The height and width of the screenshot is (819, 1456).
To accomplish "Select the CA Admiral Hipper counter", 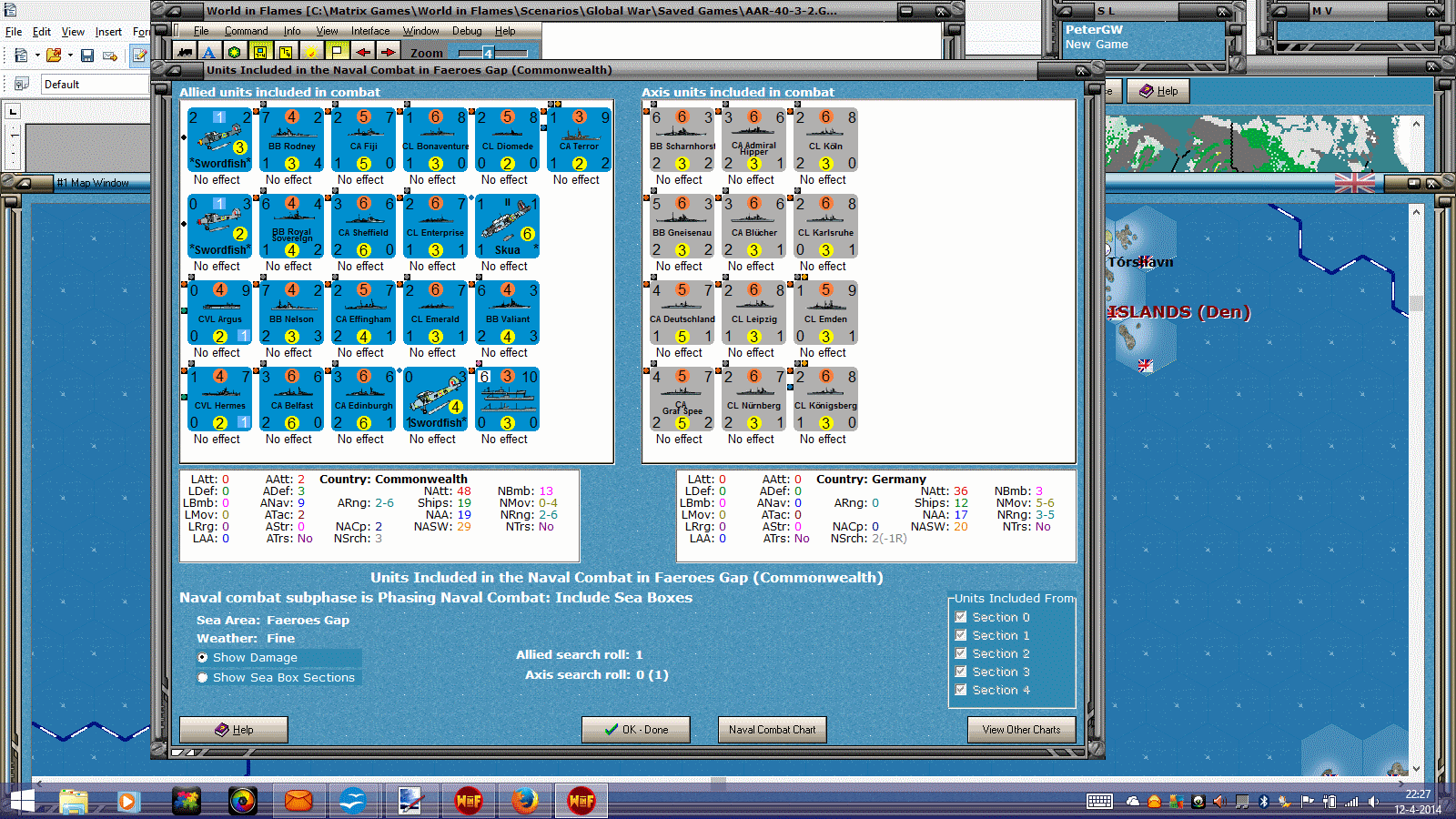I will 754,140.
